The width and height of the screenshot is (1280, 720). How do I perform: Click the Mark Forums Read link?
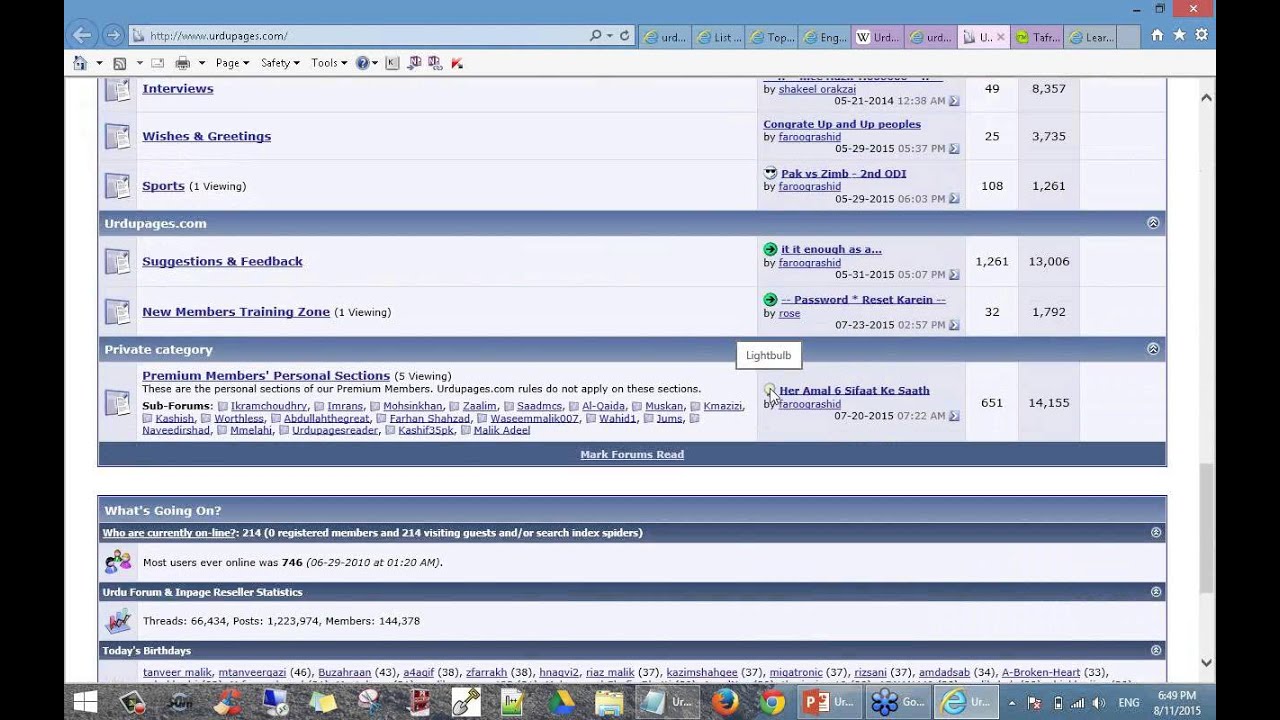click(632, 454)
